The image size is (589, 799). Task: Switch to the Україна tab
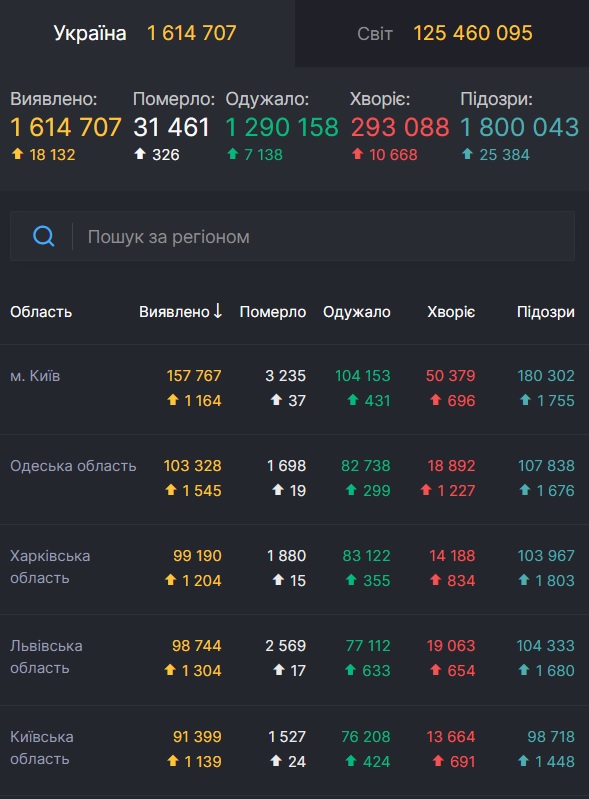click(x=147, y=33)
